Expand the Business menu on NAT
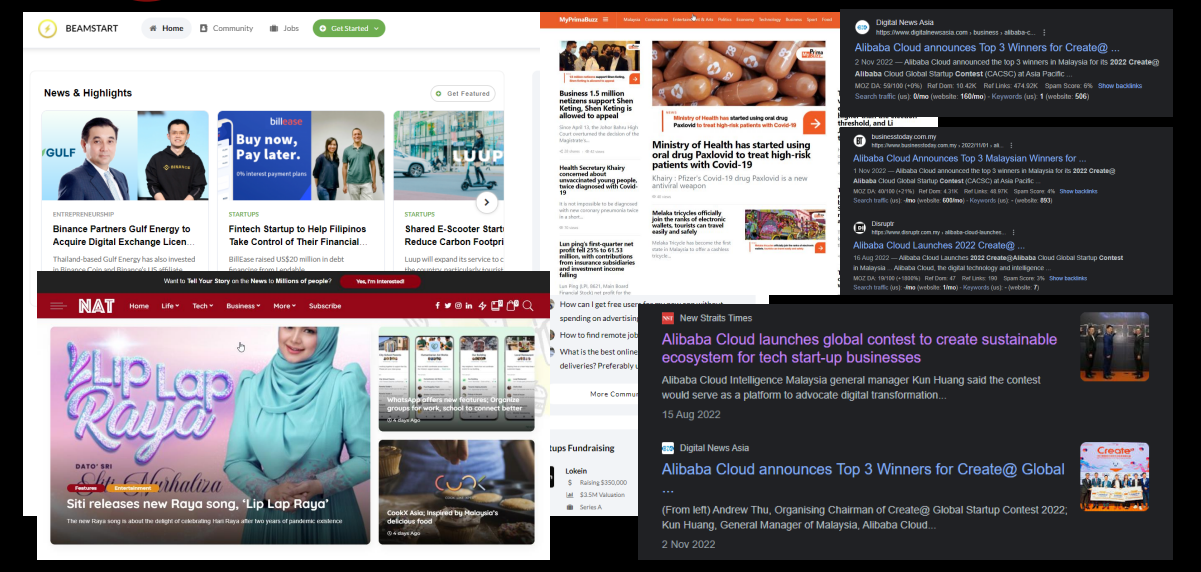This screenshot has width=1201, height=572. click(244, 306)
